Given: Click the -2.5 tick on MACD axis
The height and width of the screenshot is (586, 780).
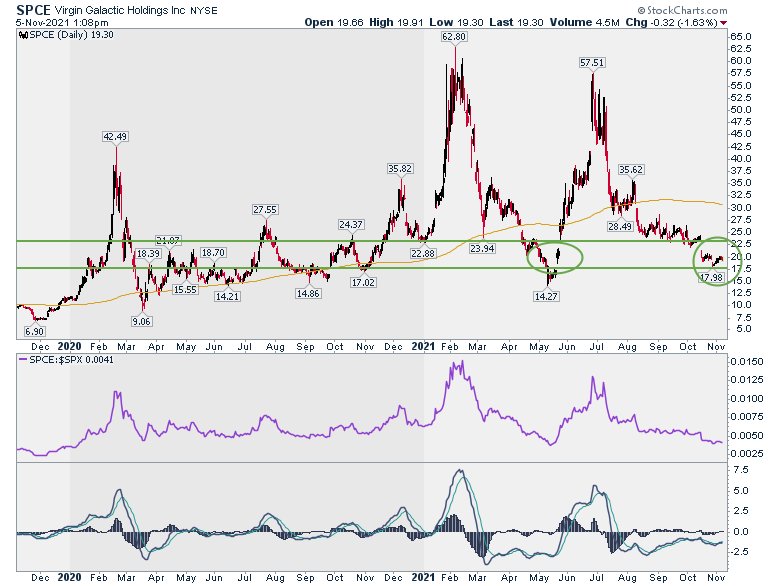Looking at the screenshot, I should (x=739, y=552).
